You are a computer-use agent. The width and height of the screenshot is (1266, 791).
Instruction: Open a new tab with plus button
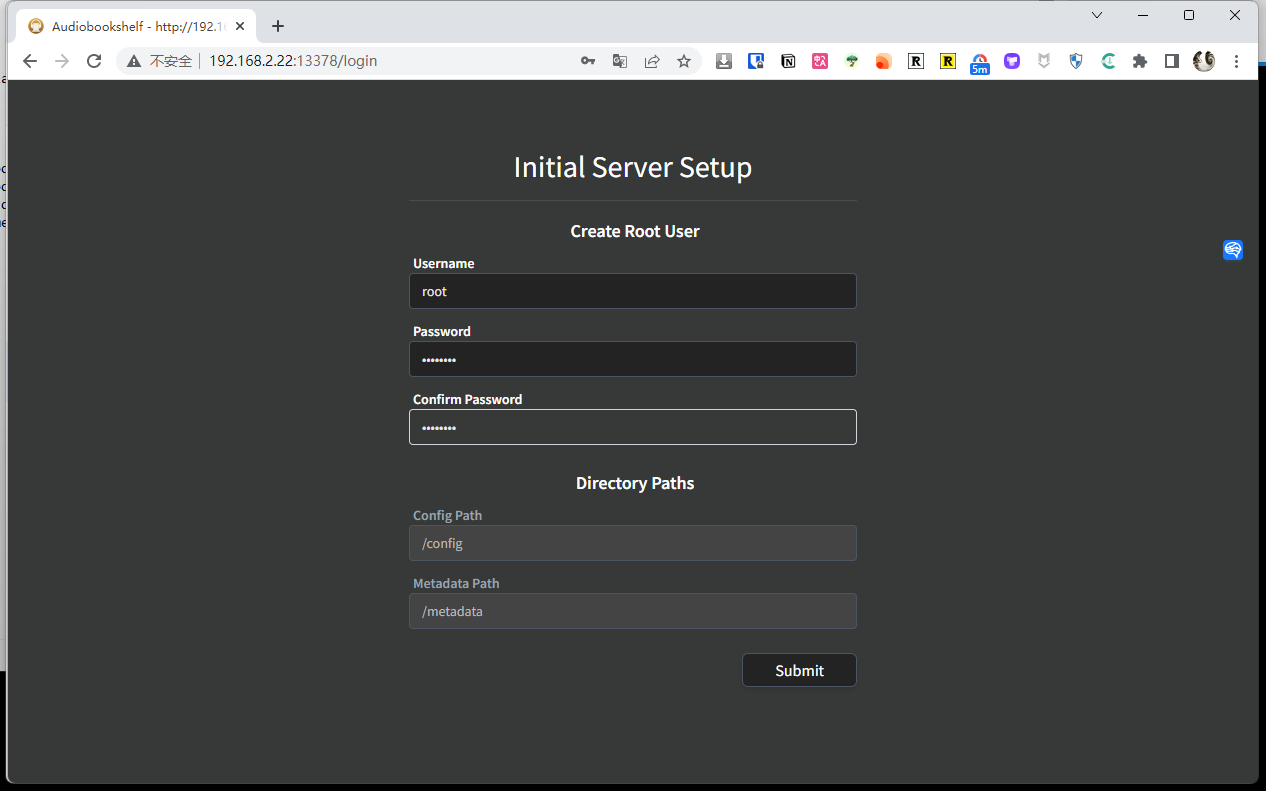point(278,27)
